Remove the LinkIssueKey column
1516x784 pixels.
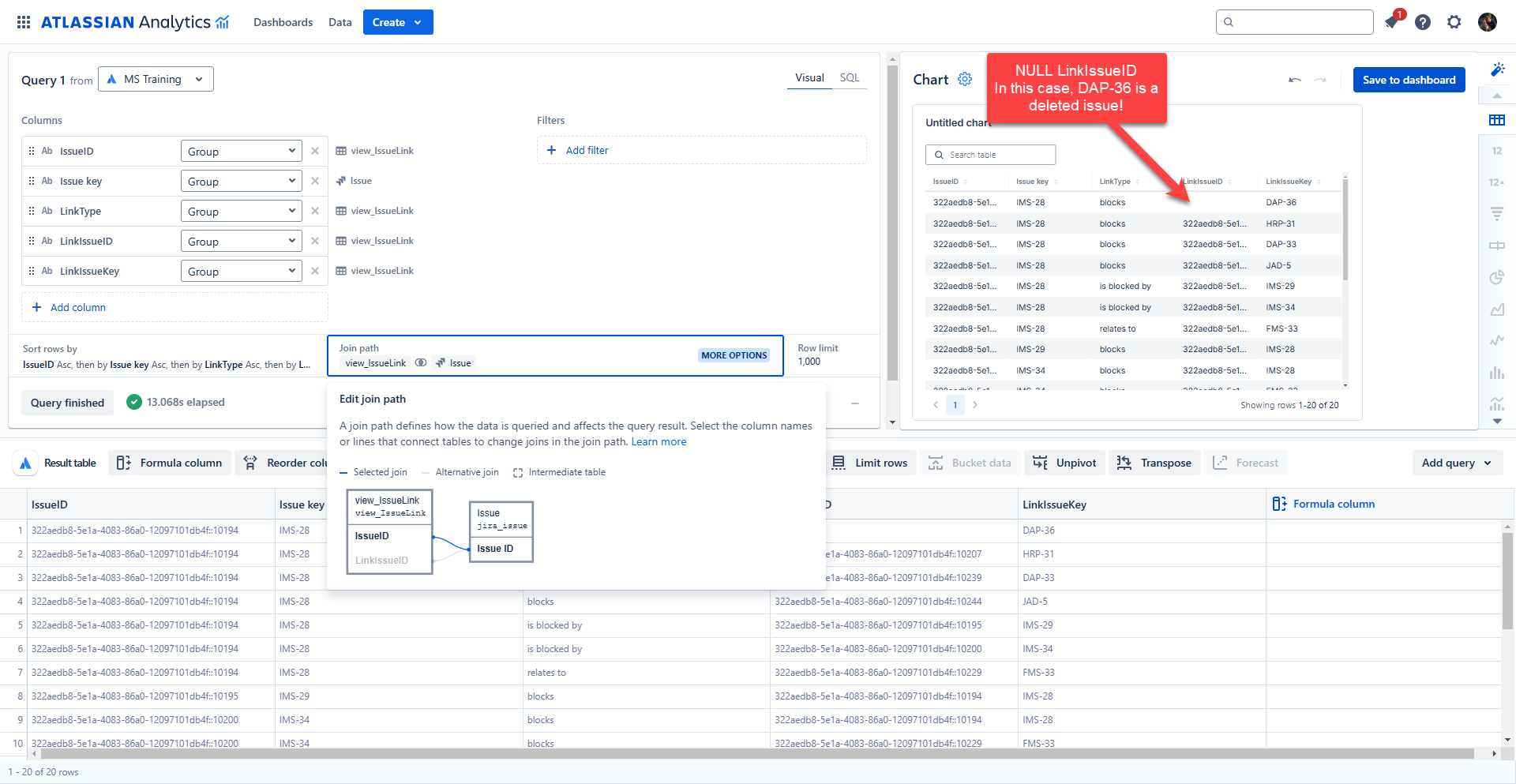[x=315, y=271]
